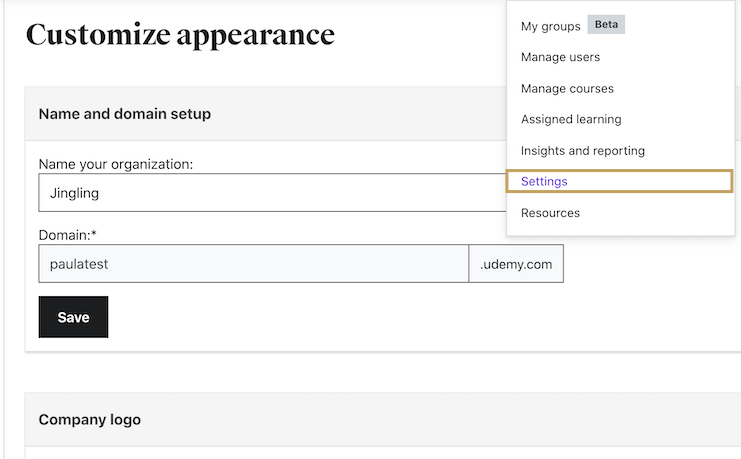
Task: Go to Manage courses menu entry
Action: pyautogui.click(x=567, y=88)
